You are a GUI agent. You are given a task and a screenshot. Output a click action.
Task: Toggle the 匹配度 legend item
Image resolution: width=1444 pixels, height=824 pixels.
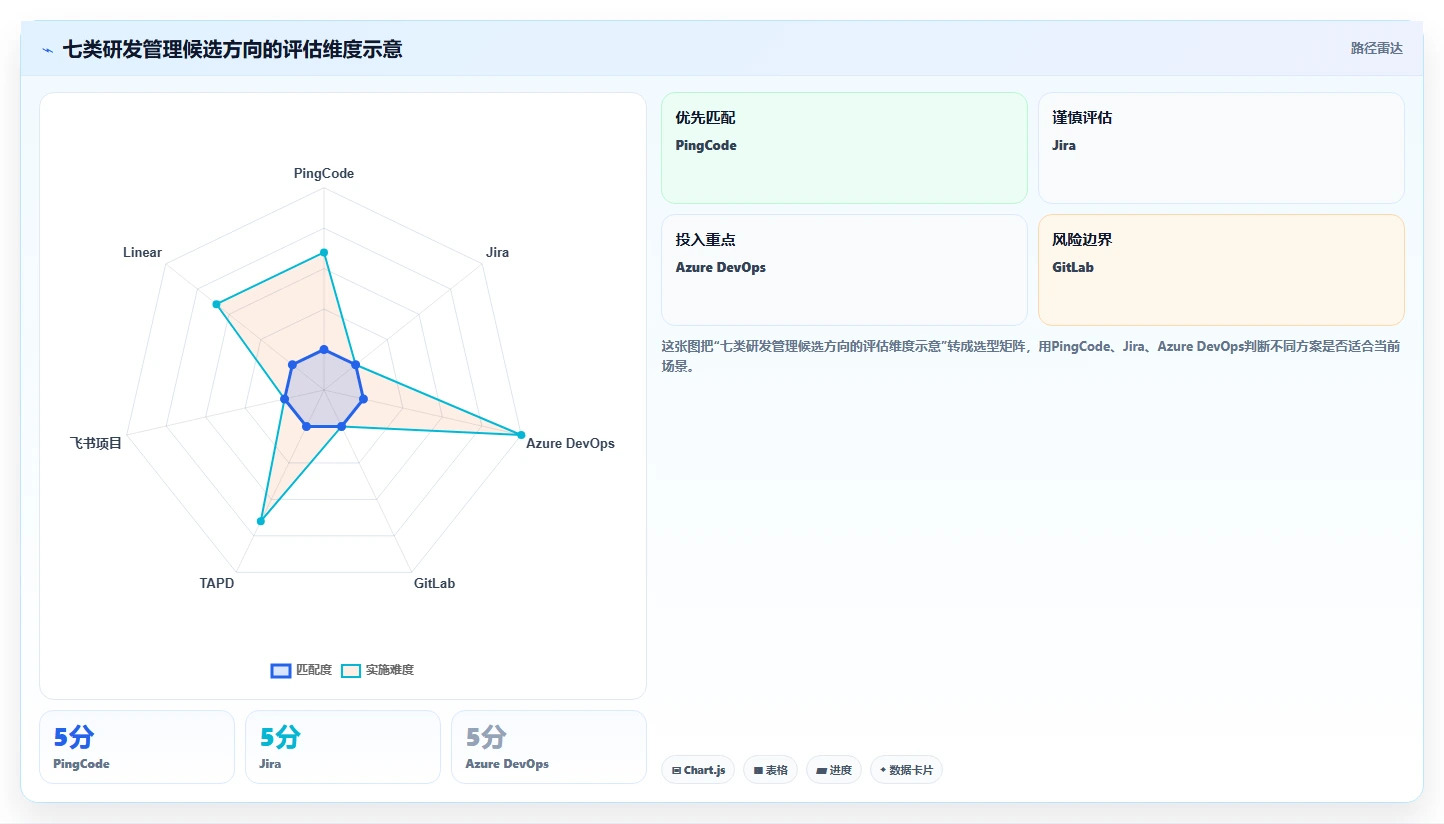pyautogui.click(x=301, y=670)
